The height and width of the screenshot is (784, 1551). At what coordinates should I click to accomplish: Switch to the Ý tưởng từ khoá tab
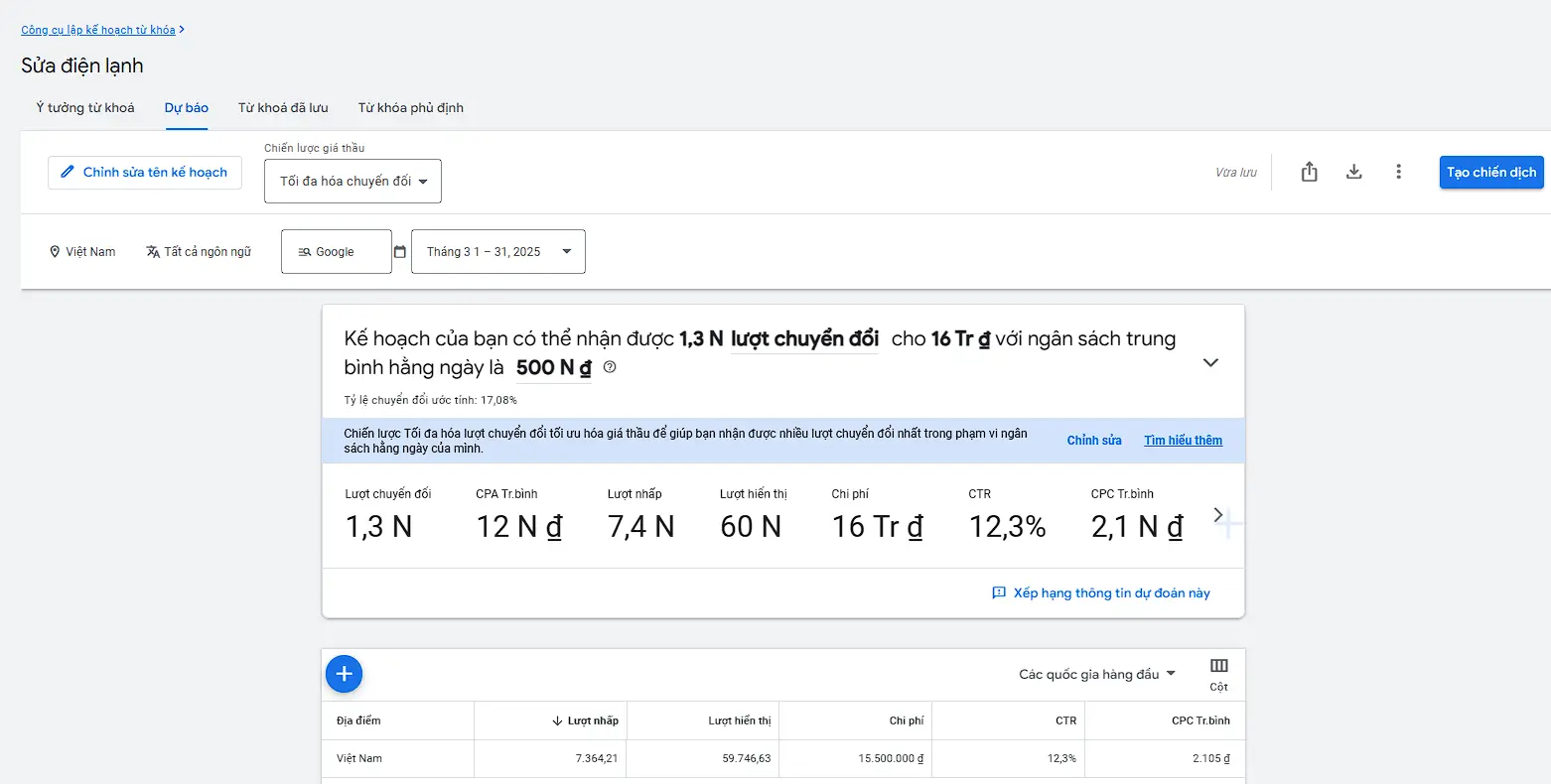85,107
